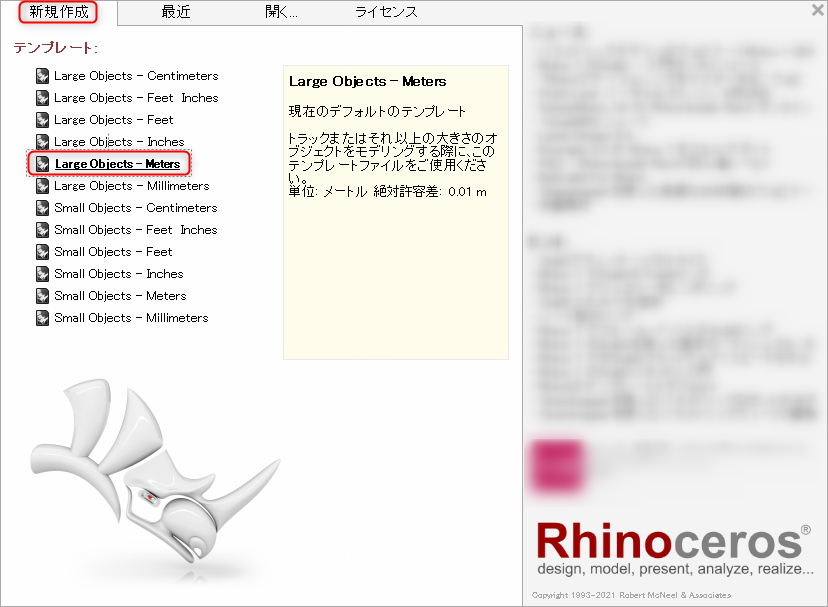
Task: Switch to the ライセンス tab
Action: click(386, 12)
